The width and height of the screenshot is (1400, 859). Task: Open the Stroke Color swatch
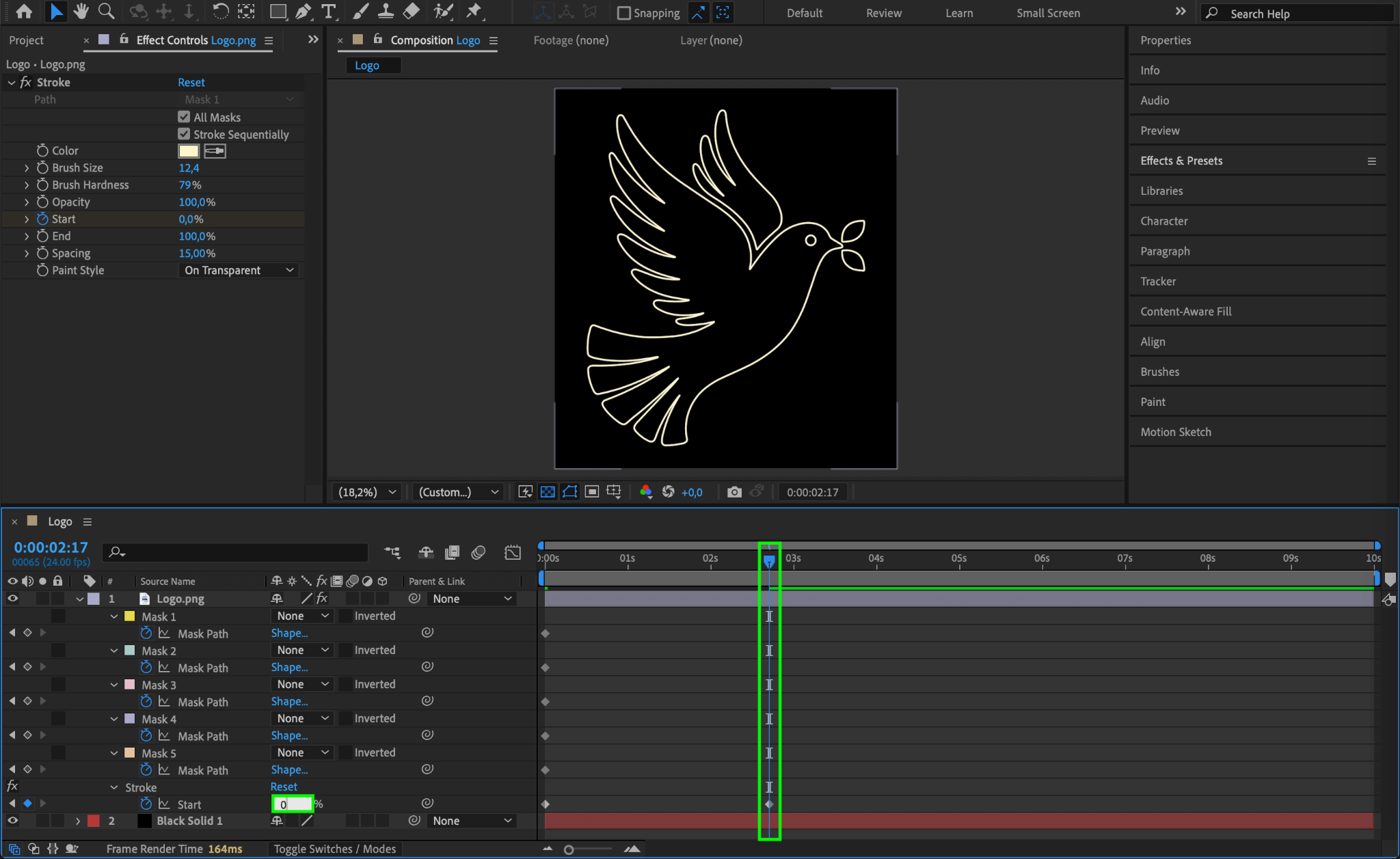pos(189,151)
